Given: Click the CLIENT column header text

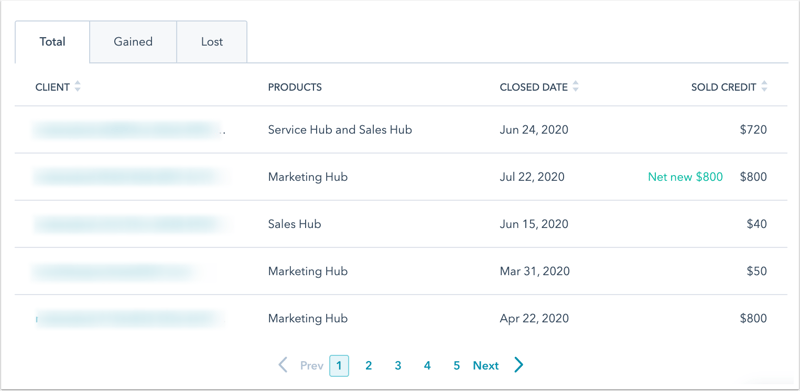Looking at the screenshot, I should [x=52, y=87].
